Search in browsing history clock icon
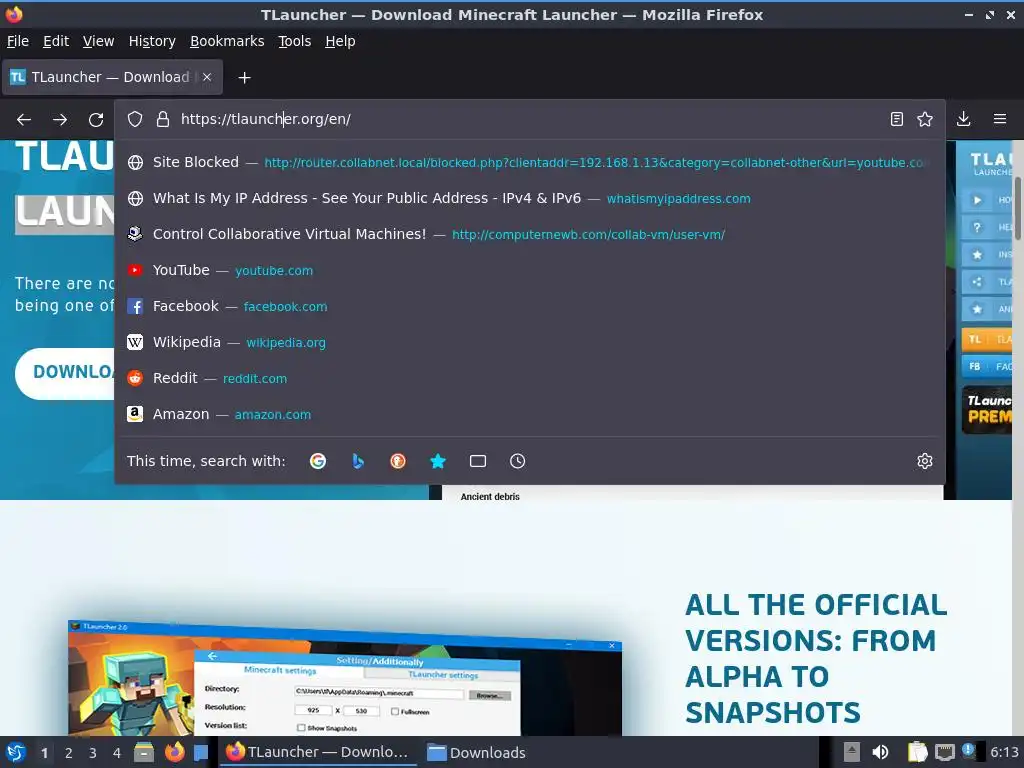1024x768 pixels. click(517, 461)
